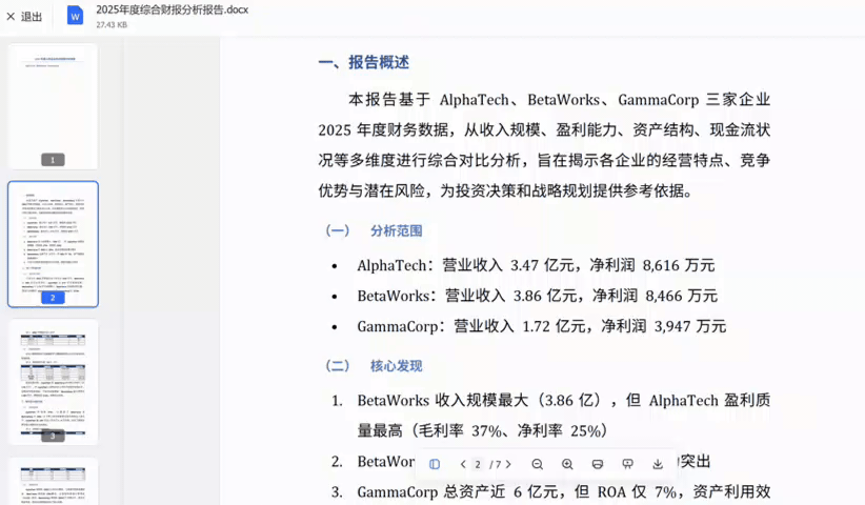Click the BetaWorks 营业收入 3.86 亿元 bullet
Image resolution: width=865 pixels, height=505 pixels.
[537, 296]
